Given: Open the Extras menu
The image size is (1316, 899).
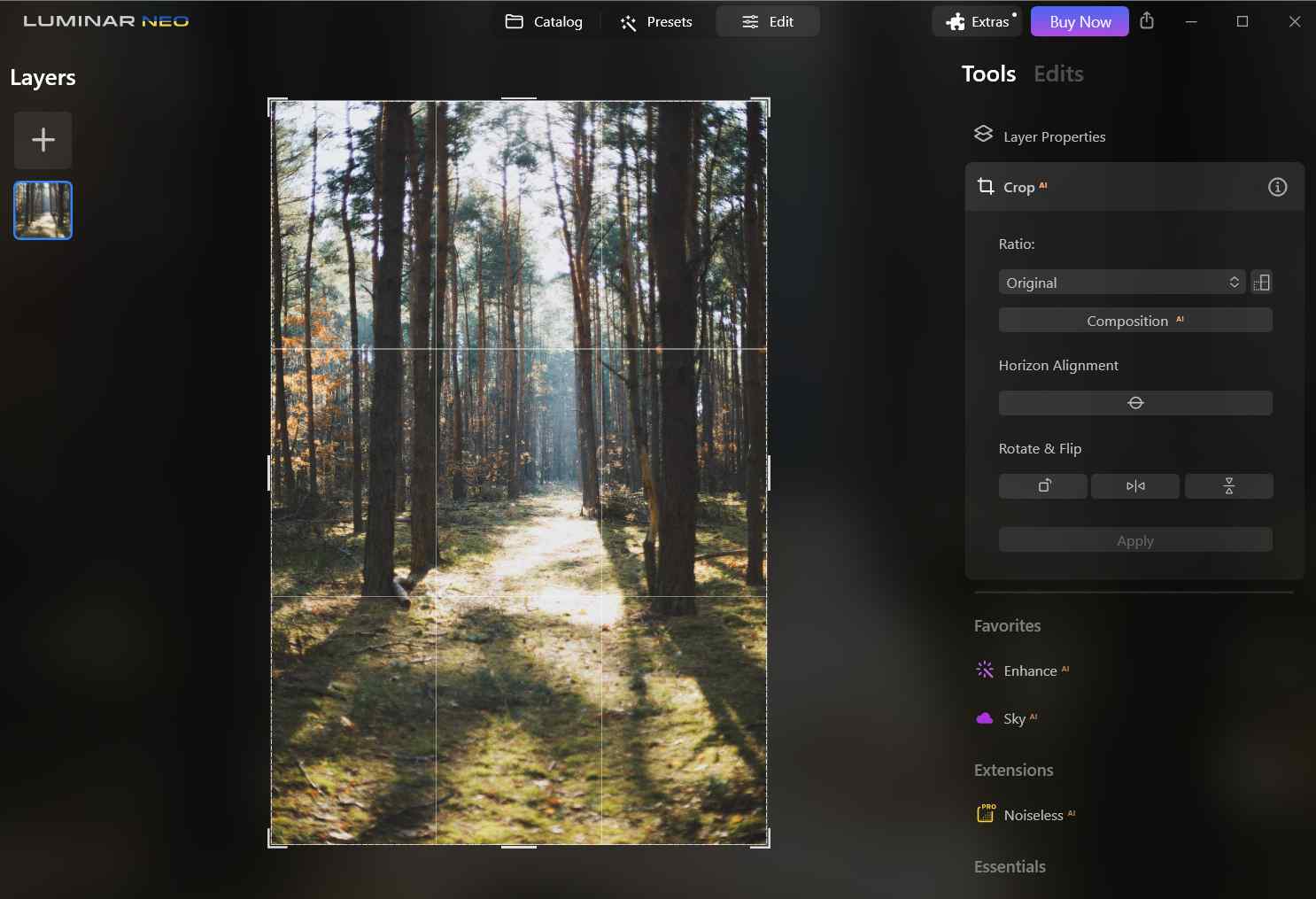Looking at the screenshot, I should coord(979,21).
